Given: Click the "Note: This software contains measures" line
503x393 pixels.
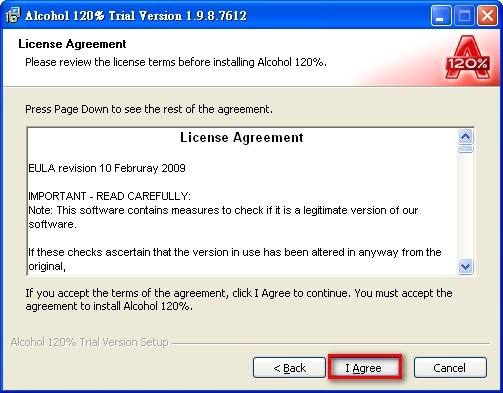Looking at the screenshot, I should click(223, 217).
